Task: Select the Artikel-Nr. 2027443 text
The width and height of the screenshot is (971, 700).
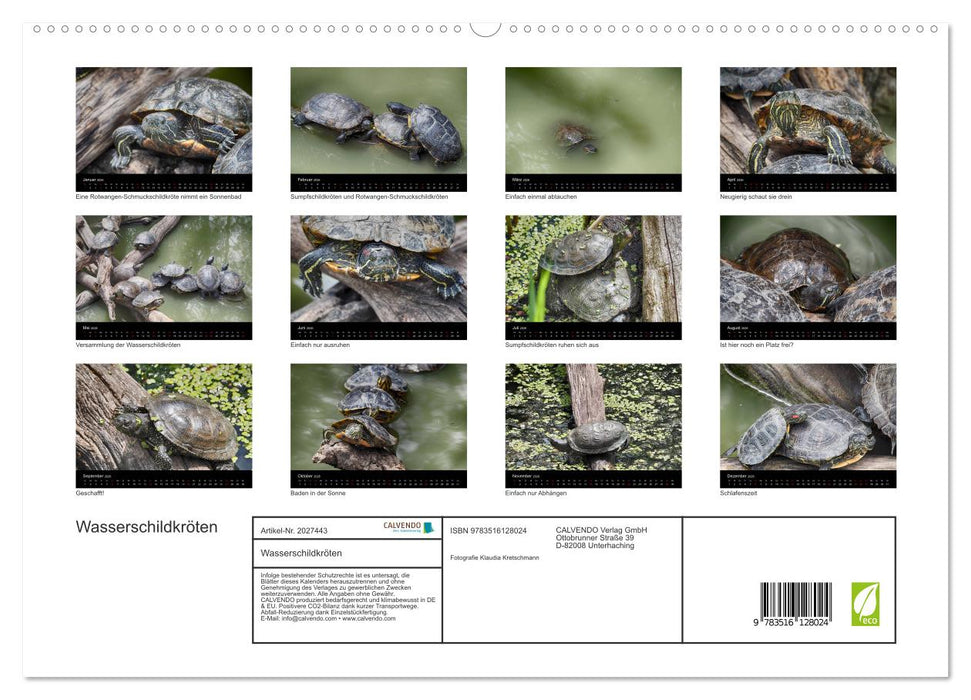Action: [296, 529]
